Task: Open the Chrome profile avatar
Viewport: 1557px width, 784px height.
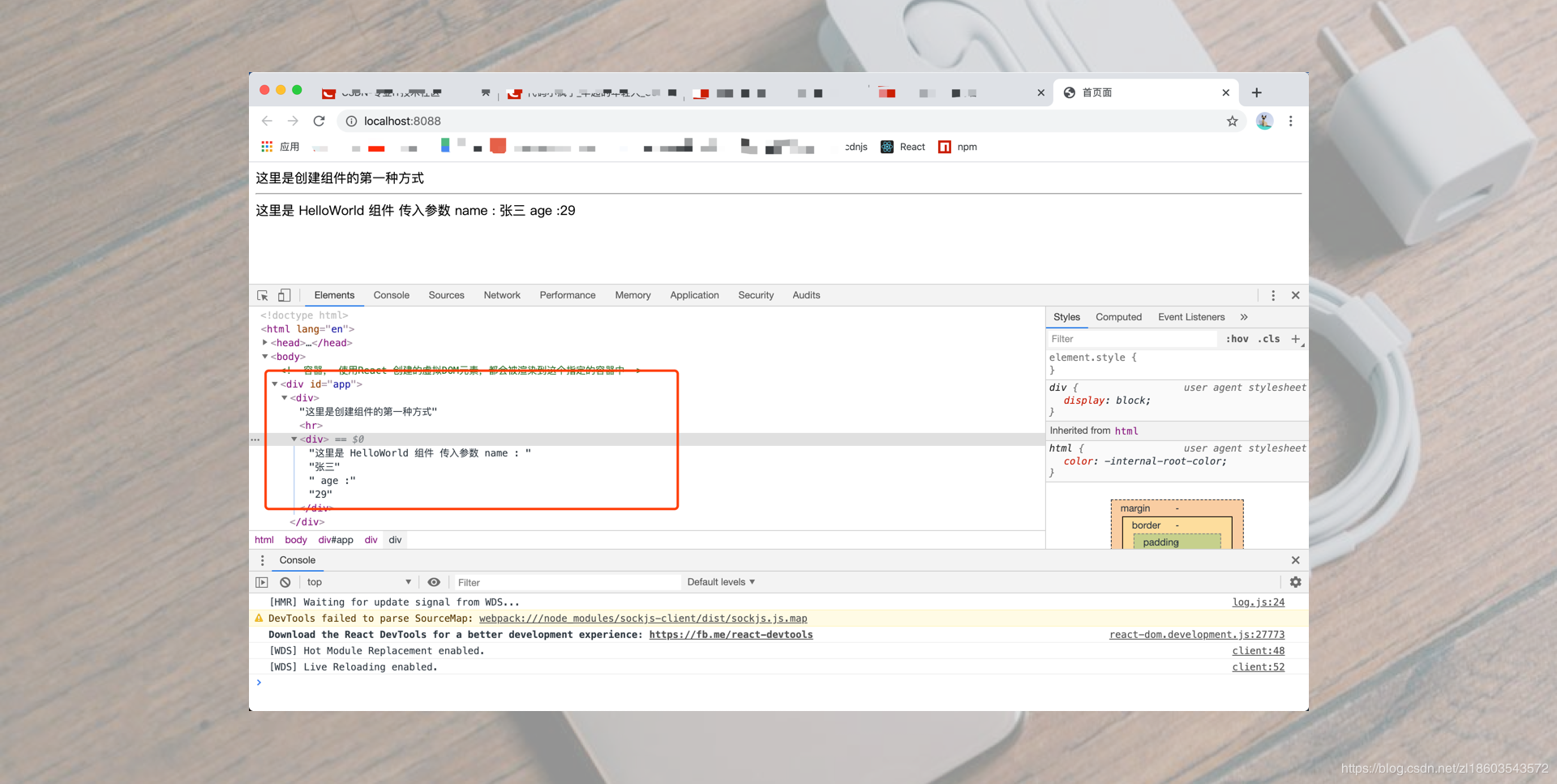Action: tap(1264, 121)
